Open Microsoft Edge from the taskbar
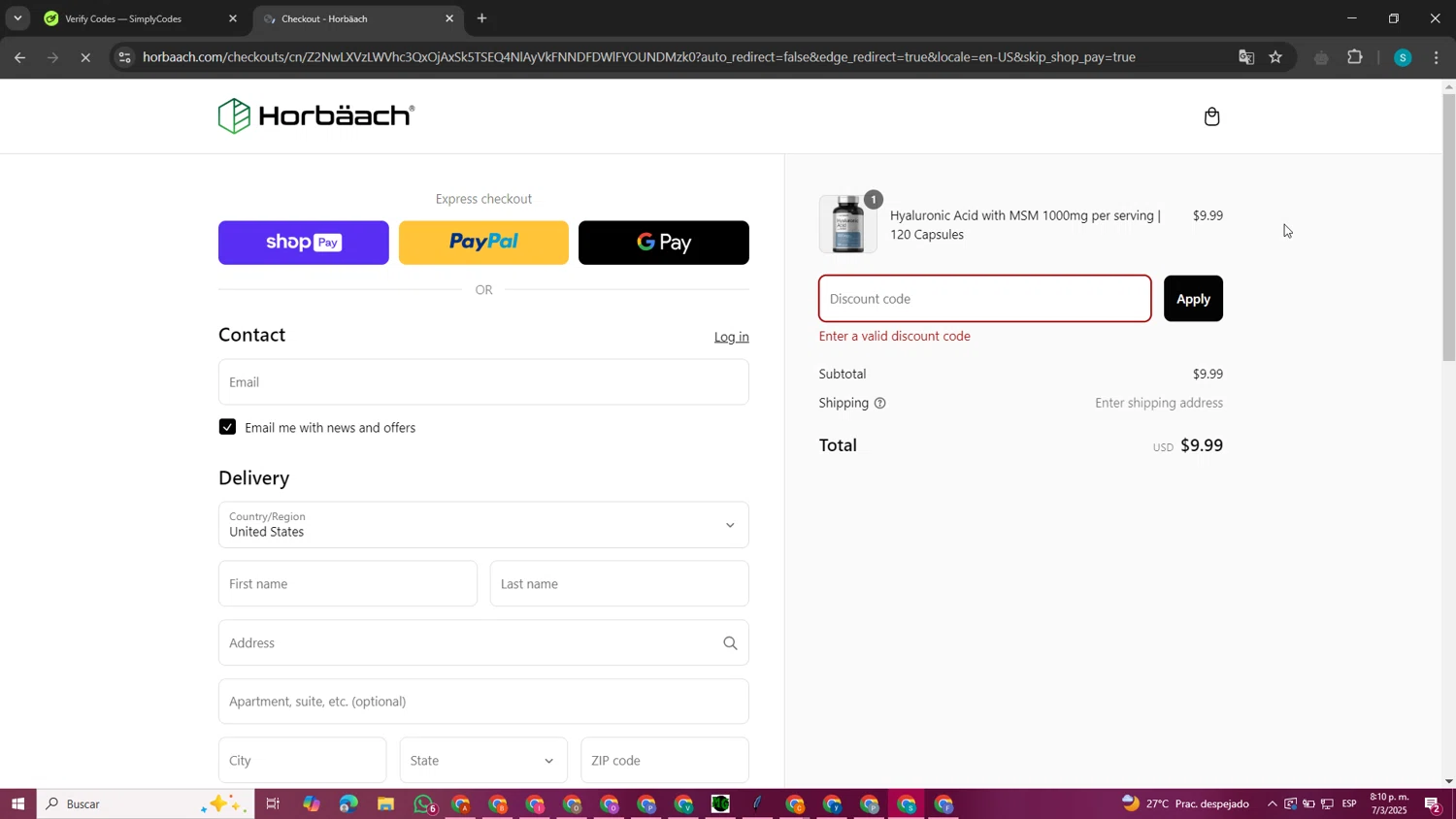The width and height of the screenshot is (1456, 819). [348, 803]
